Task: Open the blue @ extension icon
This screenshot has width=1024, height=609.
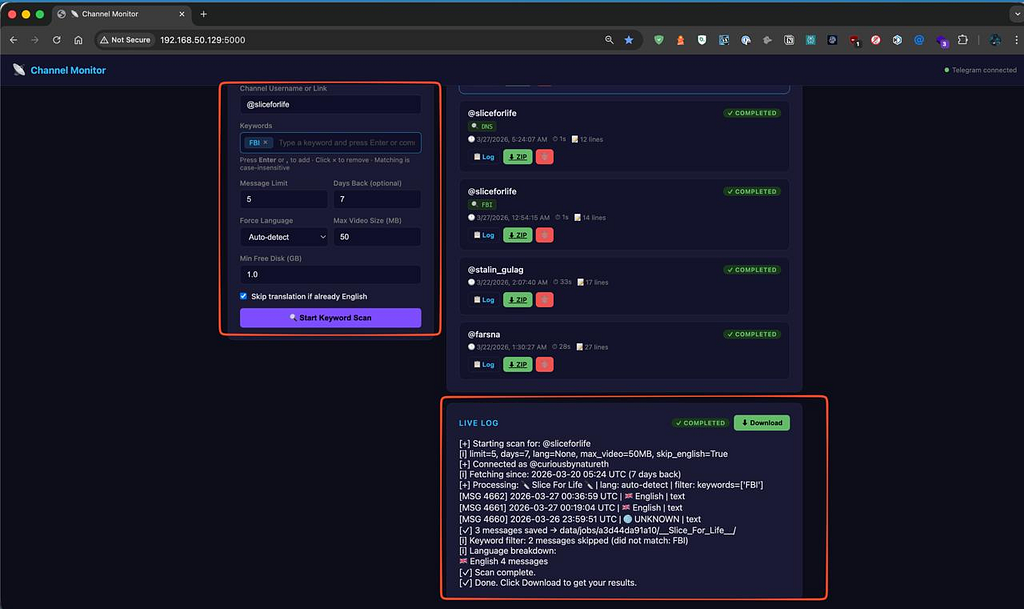Action: click(919, 40)
